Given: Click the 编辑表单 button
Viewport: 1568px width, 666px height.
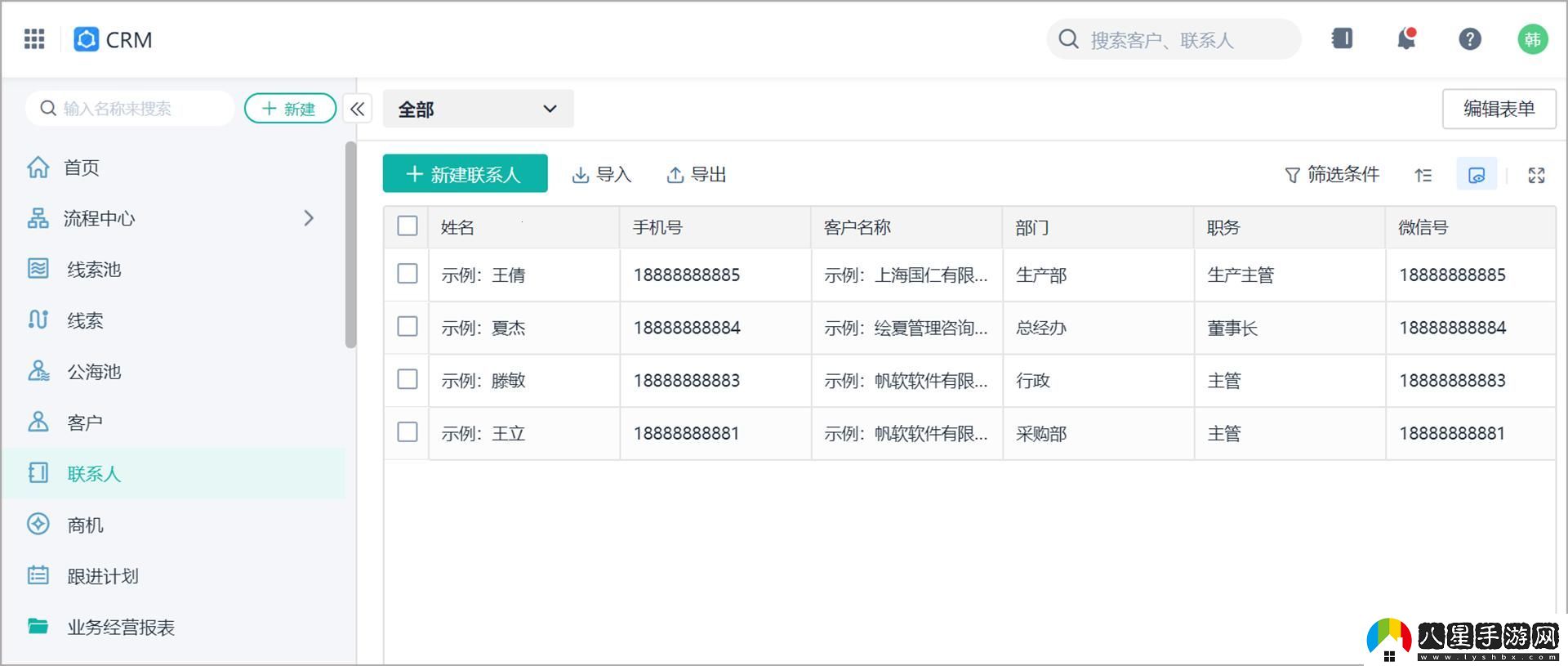Looking at the screenshot, I should click(1499, 109).
